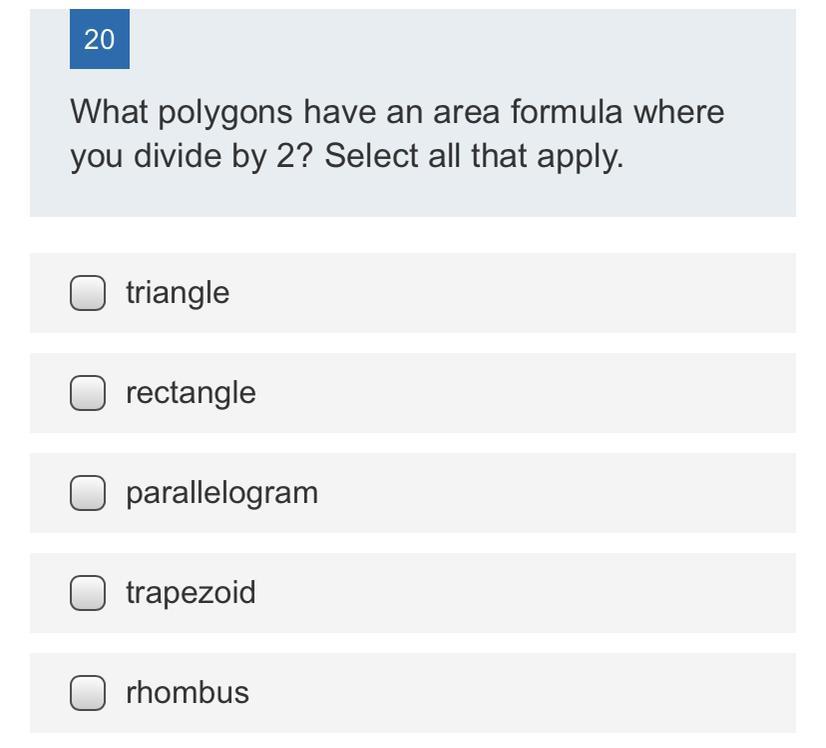826x748 pixels.
Task: Enable the parallelogram checkbox
Action: 88,493
